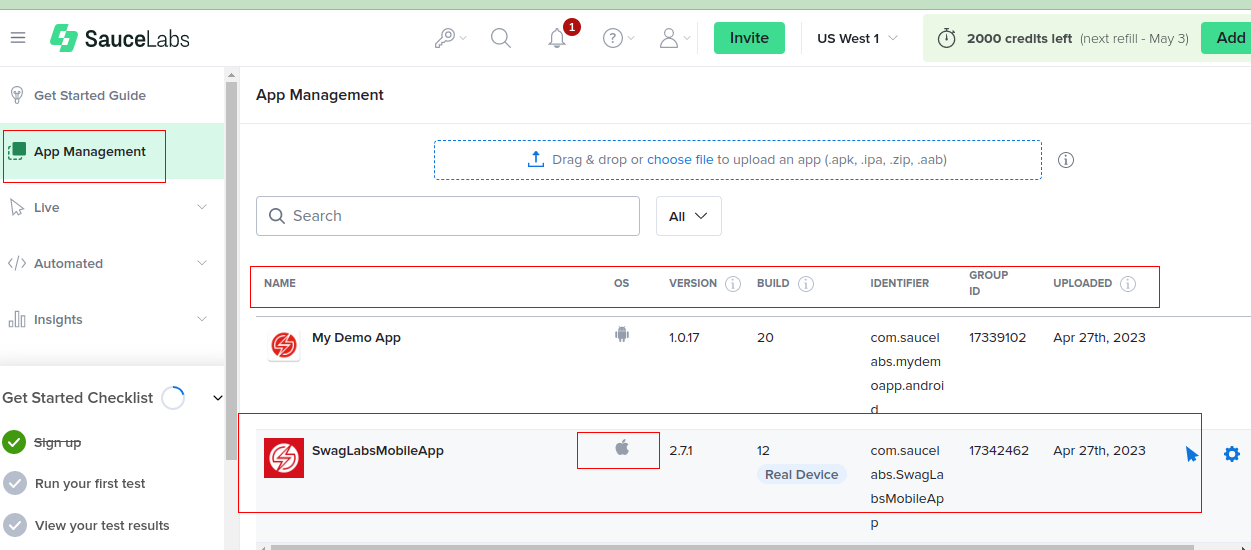Click the Android OS icon for My Demo App
The height and width of the screenshot is (550, 1251).
(x=622, y=335)
